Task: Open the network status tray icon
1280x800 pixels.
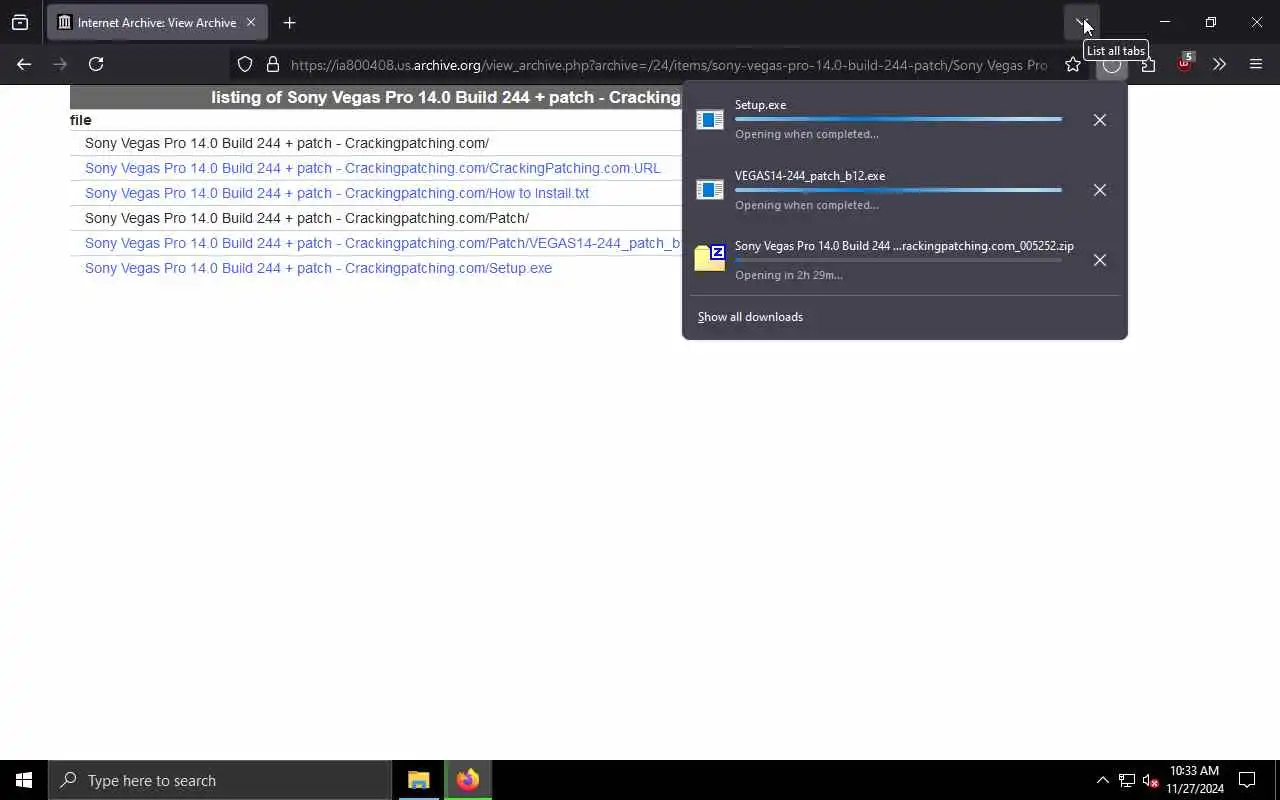Action: coord(1127,780)
